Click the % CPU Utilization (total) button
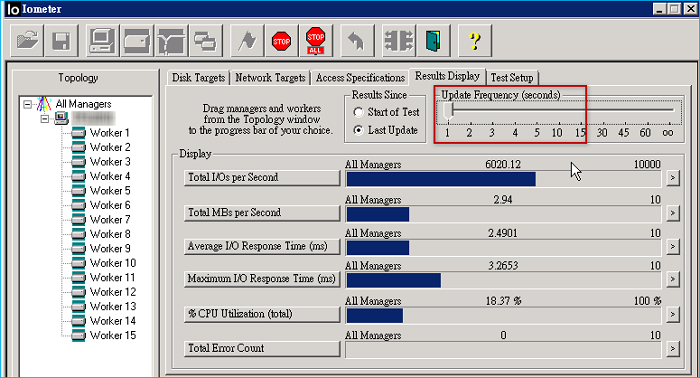 pyautogui.click(x=262, y=314)
